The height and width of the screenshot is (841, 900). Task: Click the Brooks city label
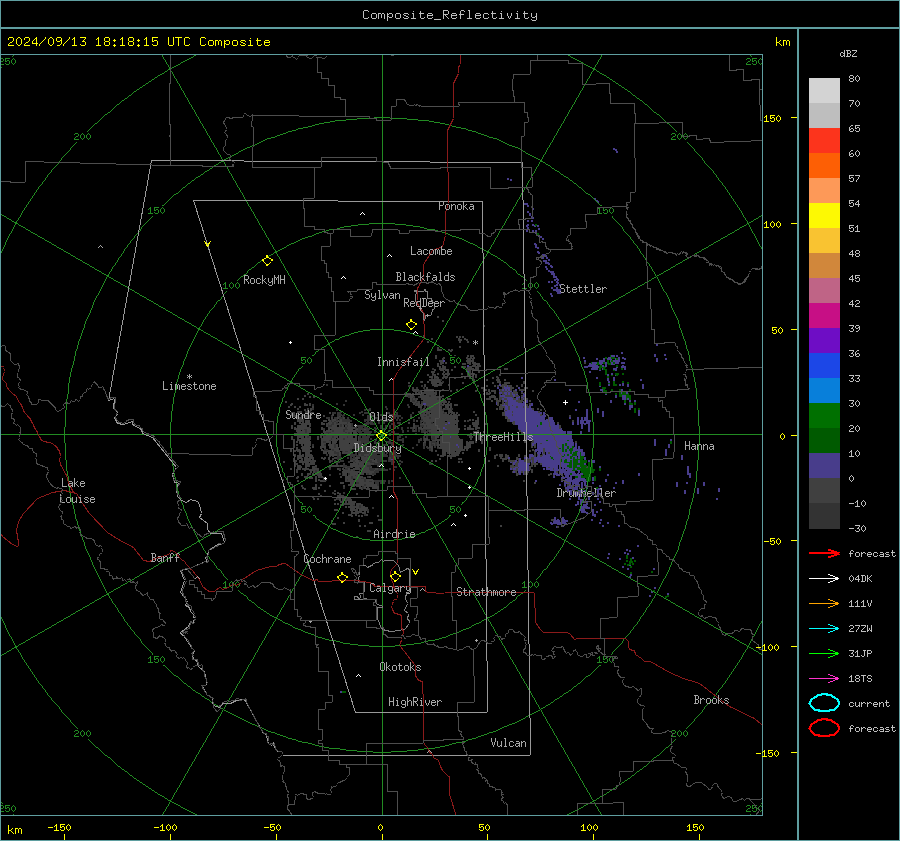(711, 700)
